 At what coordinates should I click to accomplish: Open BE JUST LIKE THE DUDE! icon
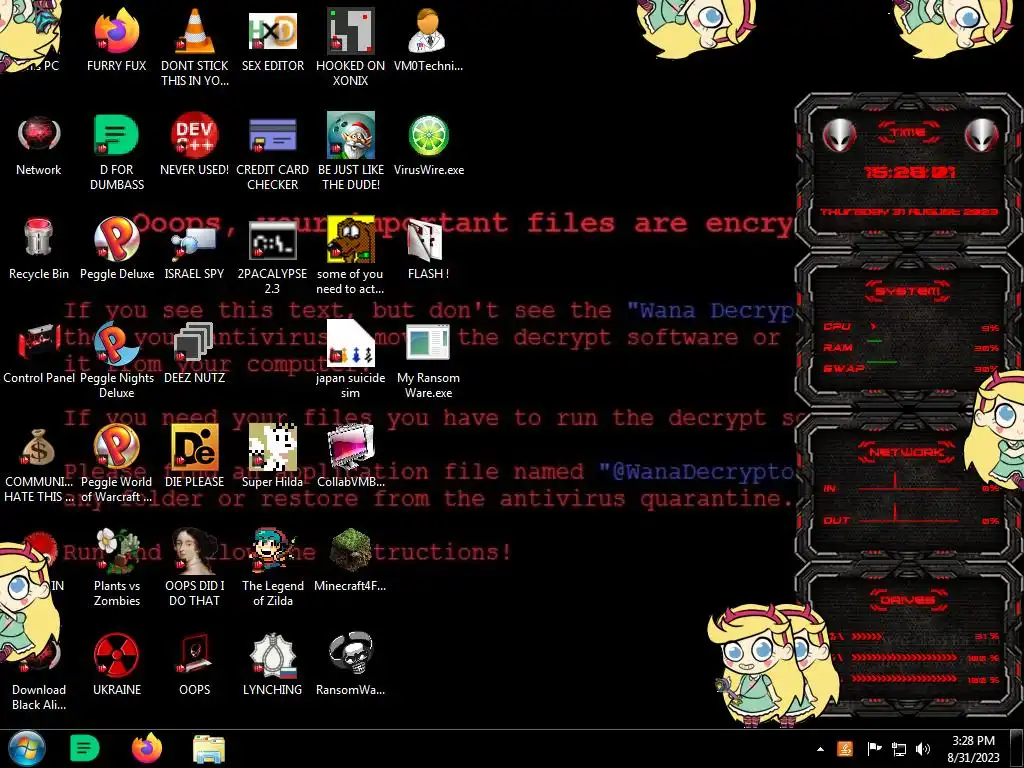(x=351, y=135)
